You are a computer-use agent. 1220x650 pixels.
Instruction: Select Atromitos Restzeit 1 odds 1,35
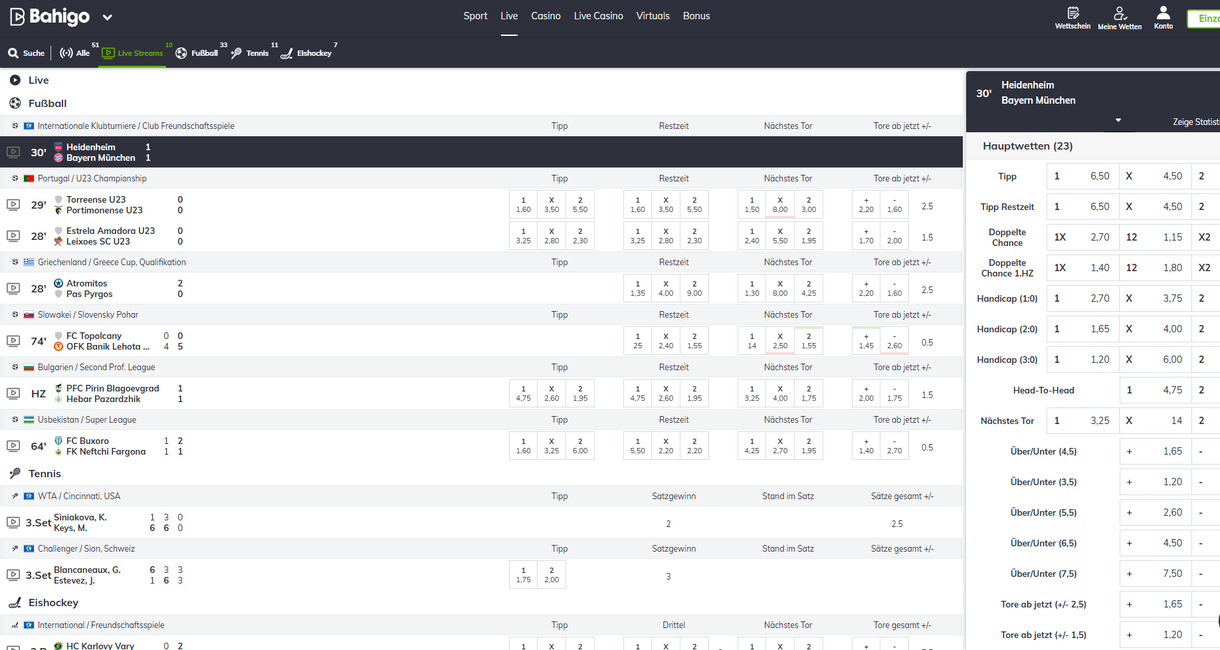pyautogui.click(x=638, y=288)
